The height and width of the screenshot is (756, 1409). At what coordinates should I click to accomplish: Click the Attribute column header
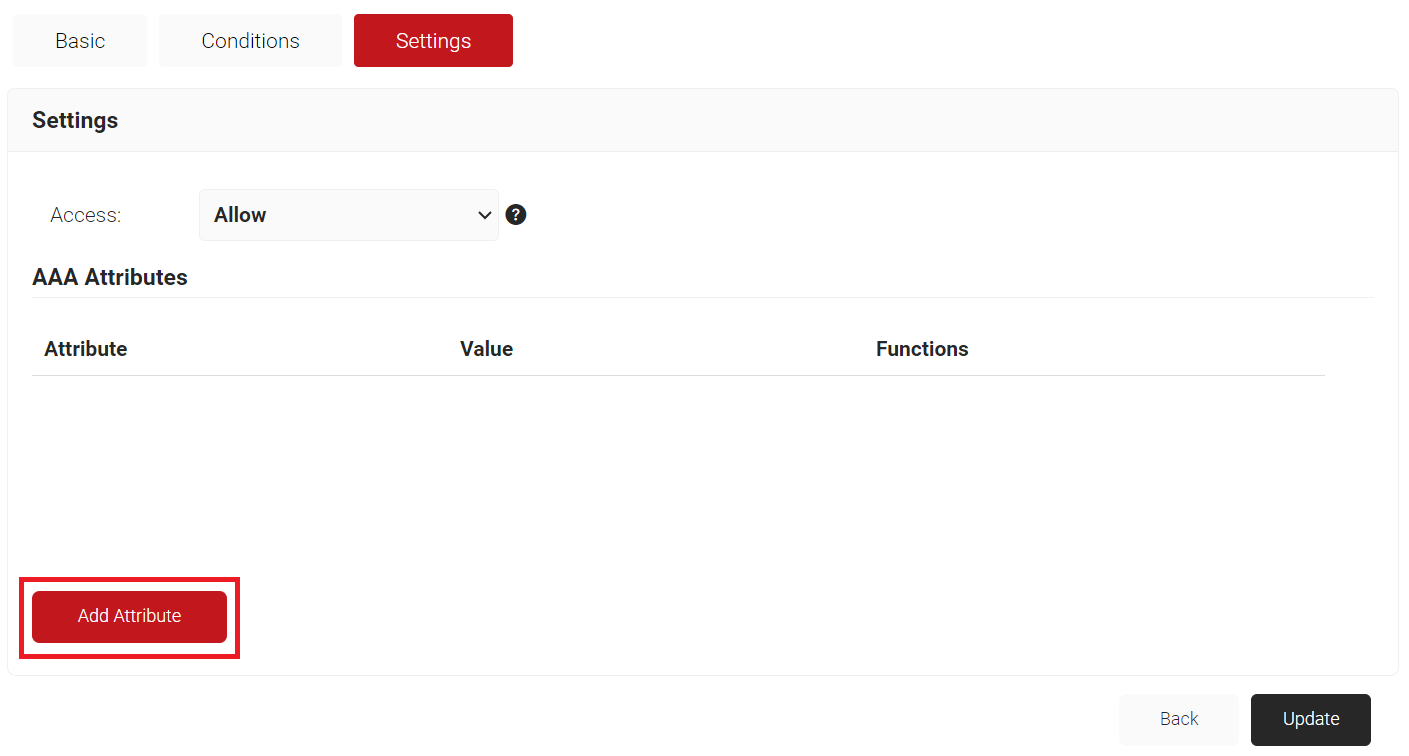[86, 349]
